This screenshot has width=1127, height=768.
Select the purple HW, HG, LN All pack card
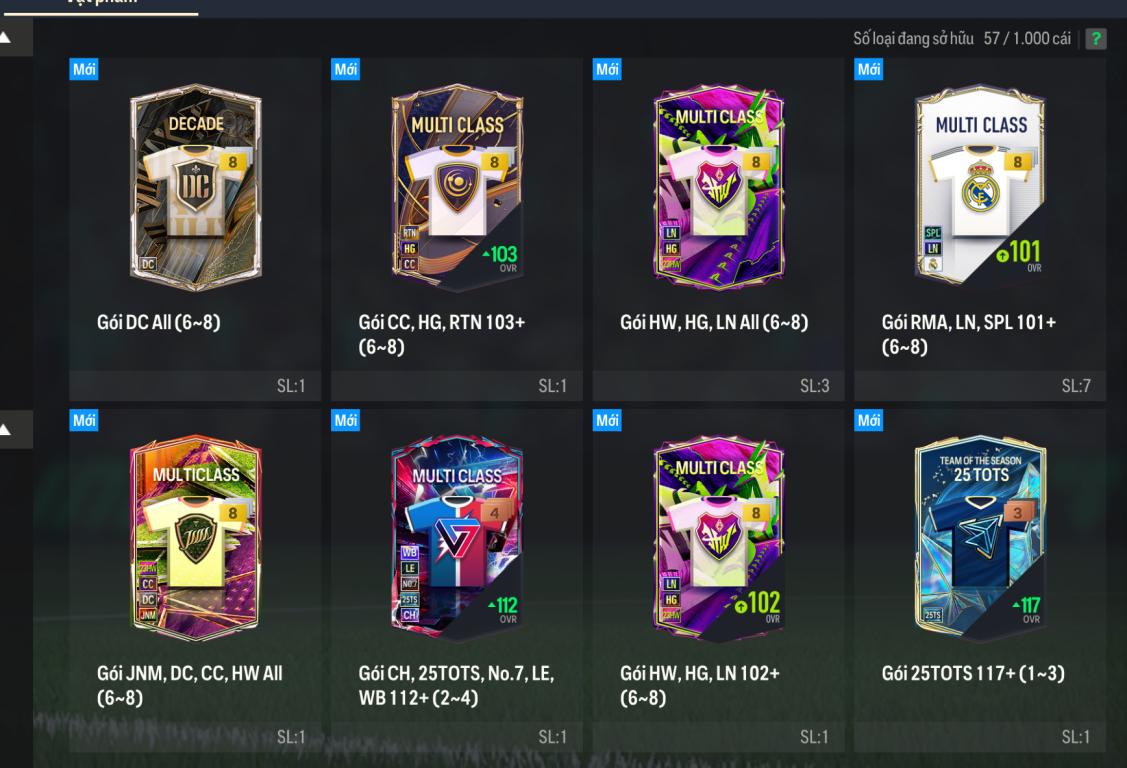(719, 188)
